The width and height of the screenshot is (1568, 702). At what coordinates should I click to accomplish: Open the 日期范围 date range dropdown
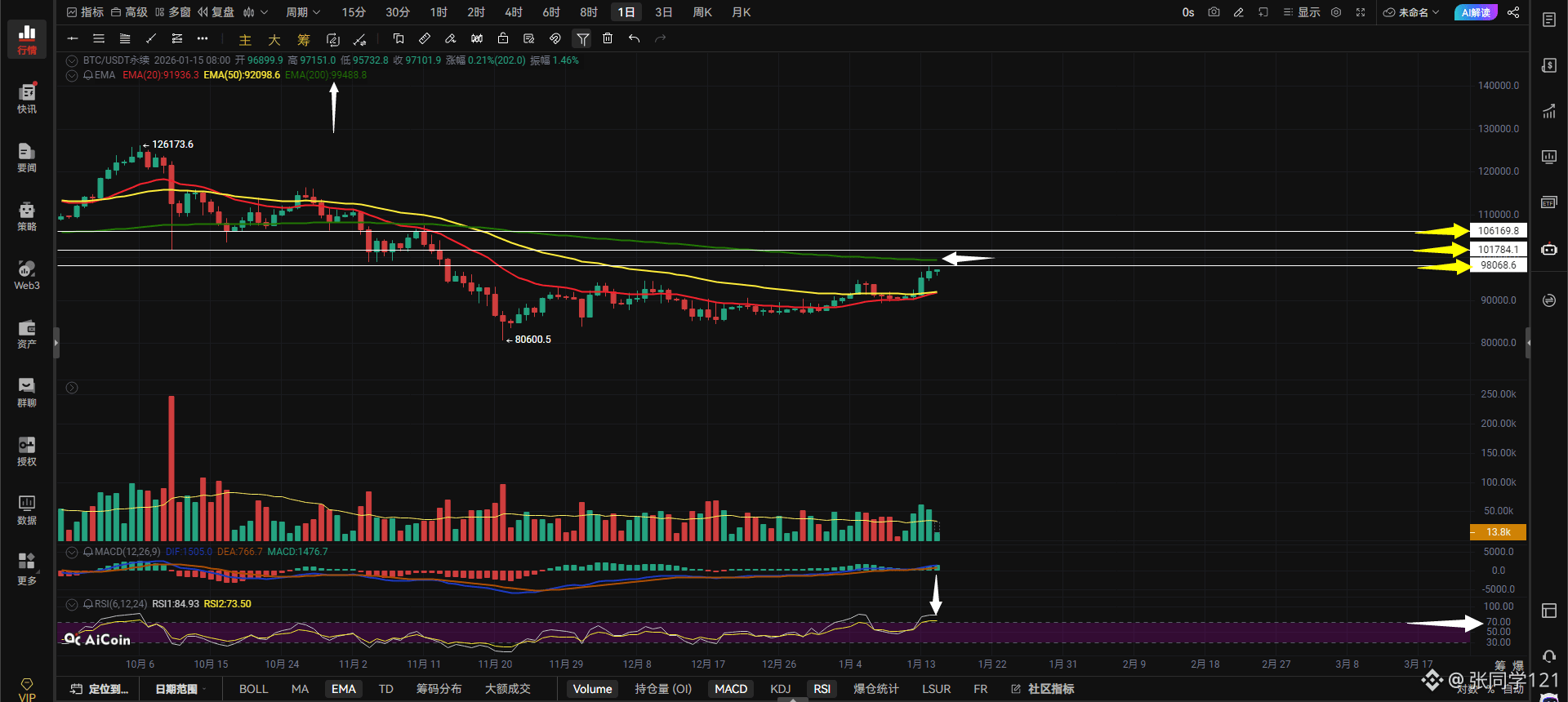tap(180, 689)
